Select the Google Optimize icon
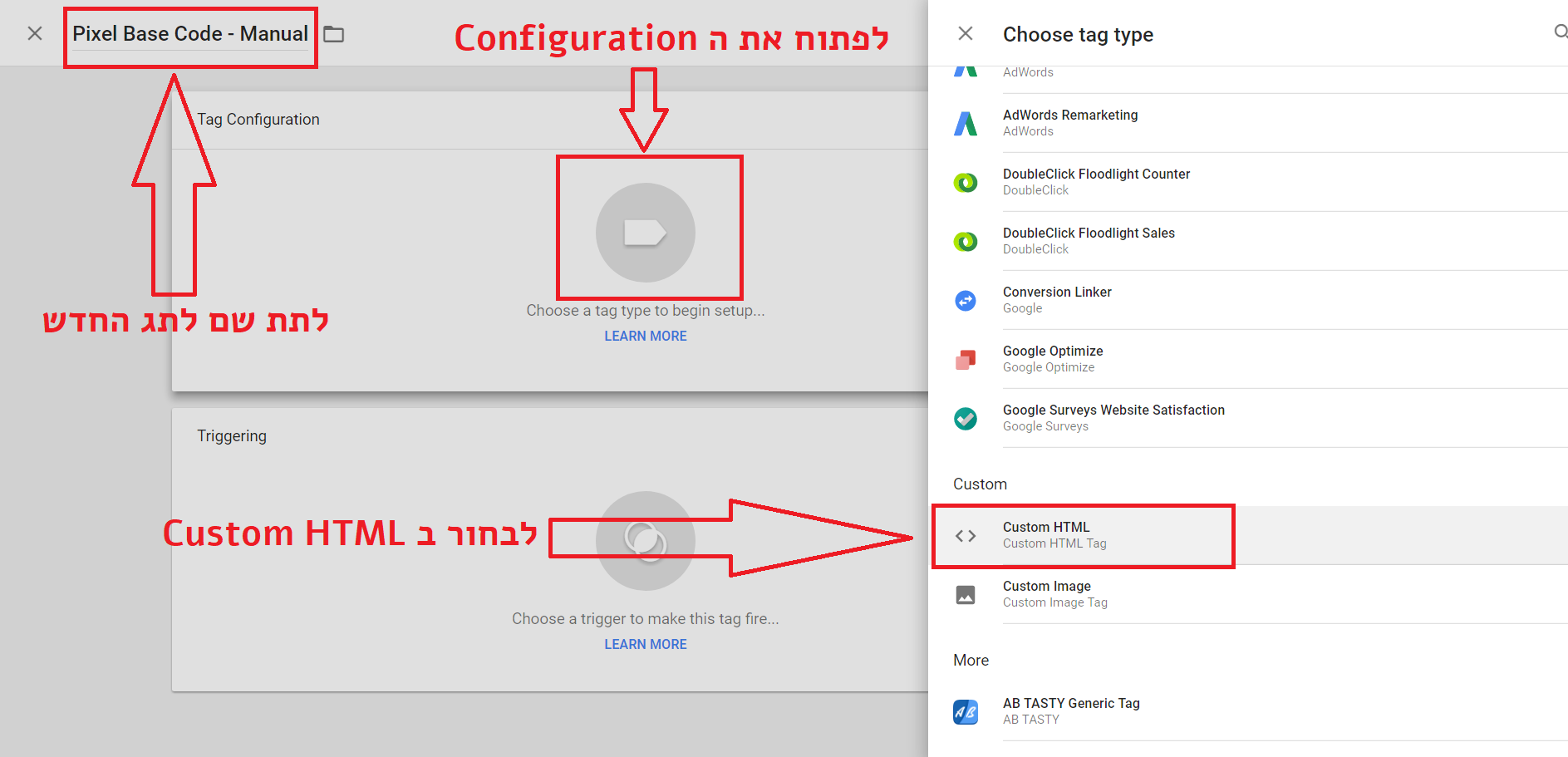1568x757 pixels. [x=966, y=359]
